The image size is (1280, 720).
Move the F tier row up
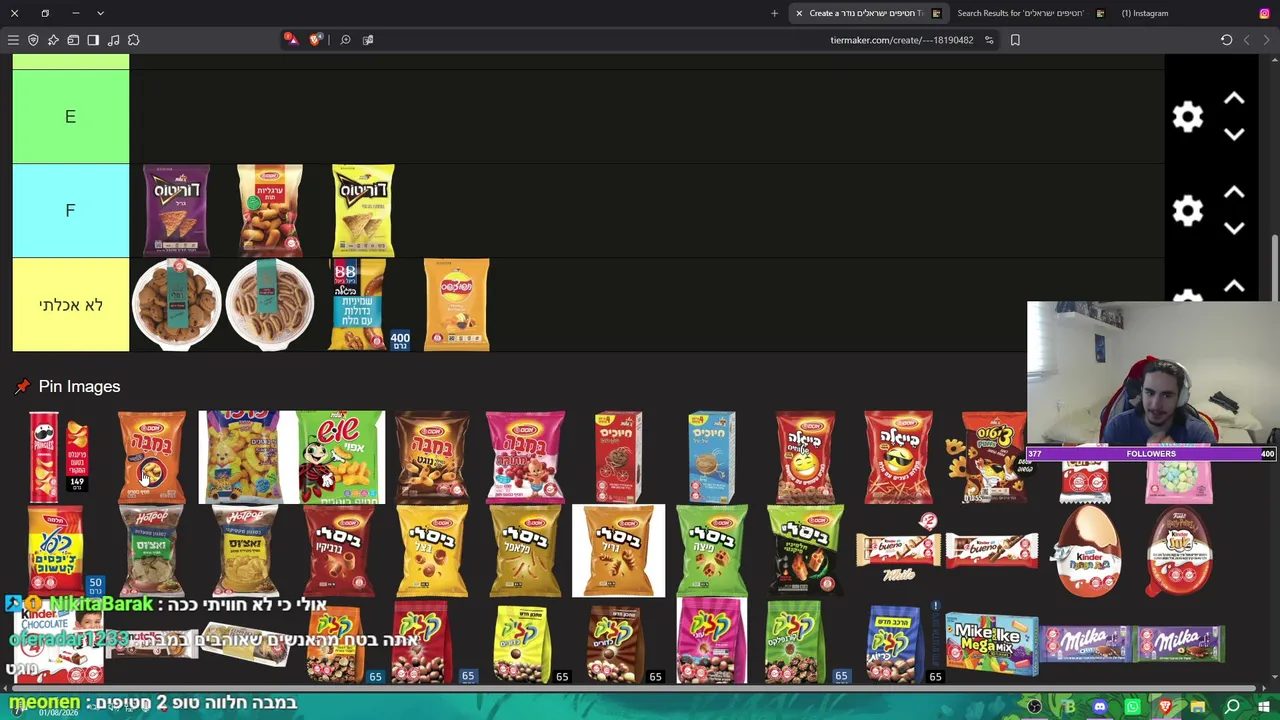pos(1234,193)
